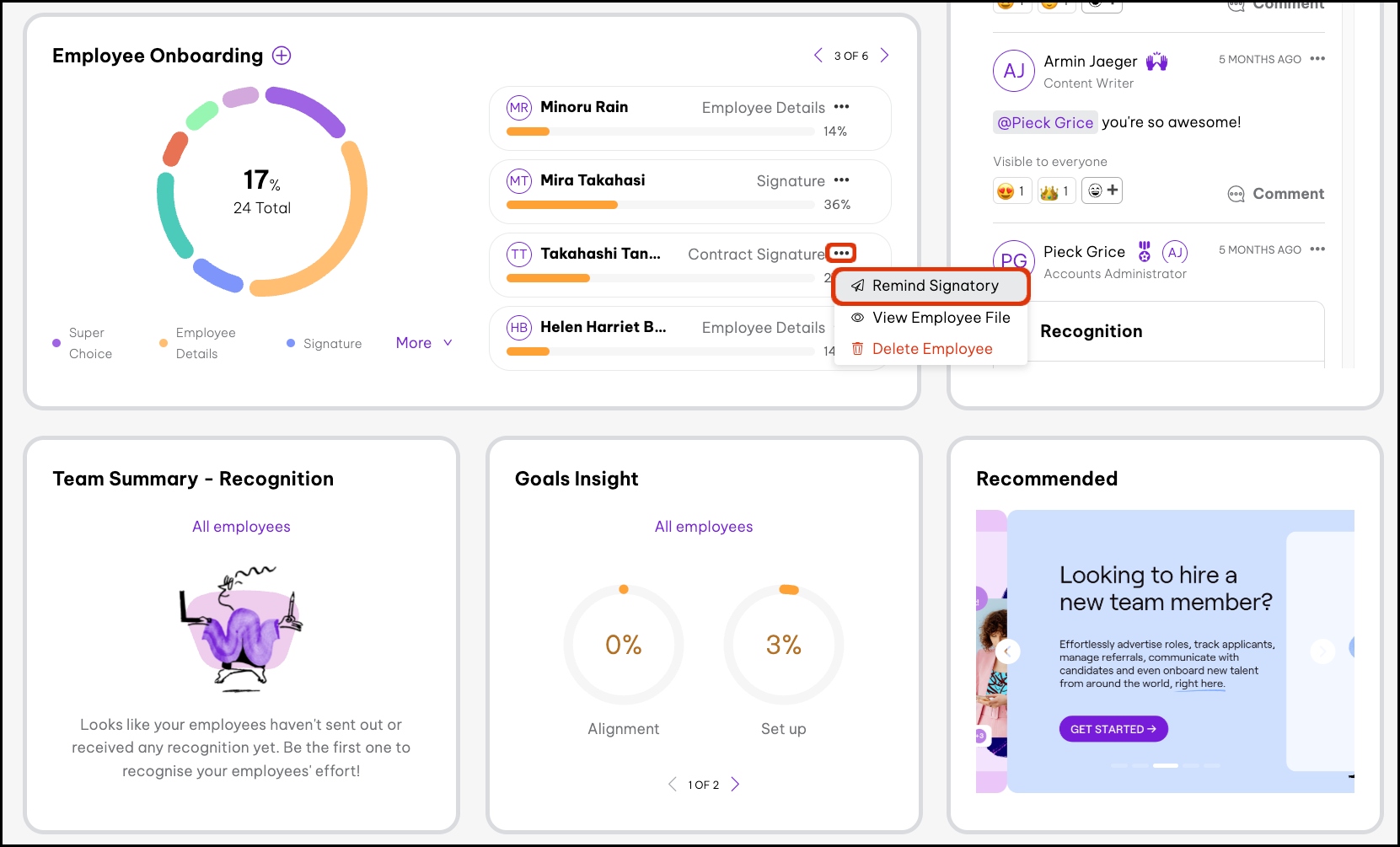Go to next onboarding page

pos(884,56)
